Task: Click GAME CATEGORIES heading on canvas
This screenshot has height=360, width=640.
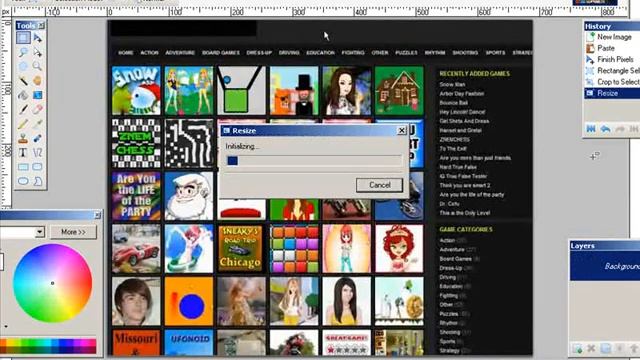Action: click(x=466, y=229)
